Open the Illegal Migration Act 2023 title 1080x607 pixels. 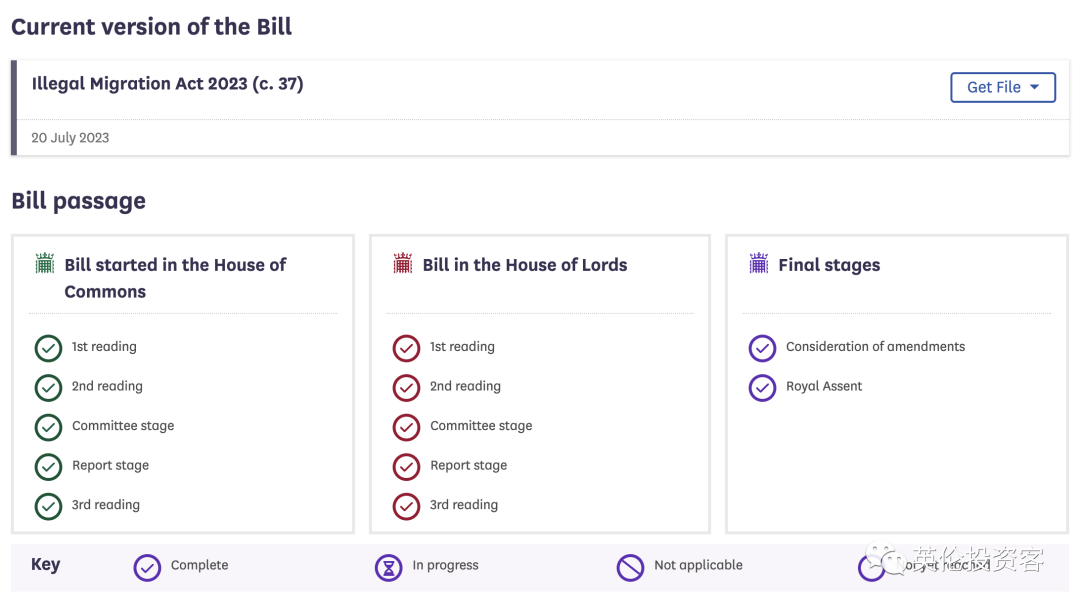point(167,84)
